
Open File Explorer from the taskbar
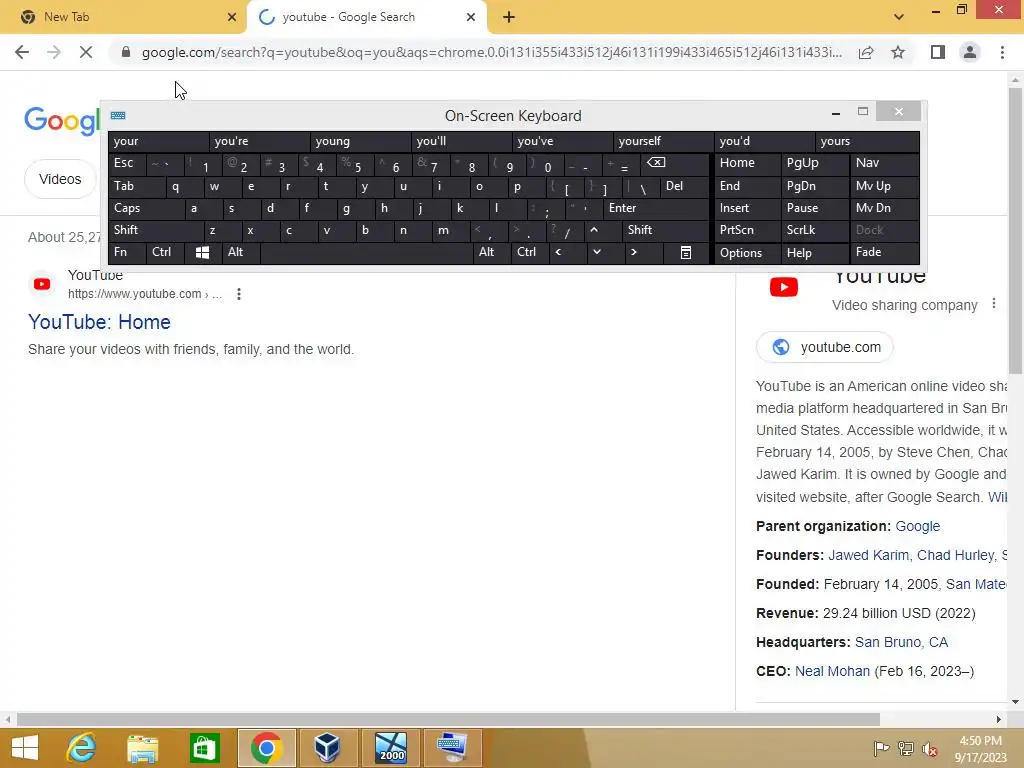tap(142, 748)
